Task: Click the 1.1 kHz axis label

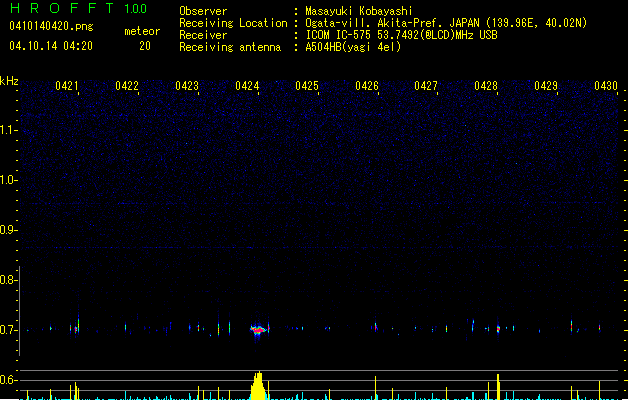Action: coord(8,130)
